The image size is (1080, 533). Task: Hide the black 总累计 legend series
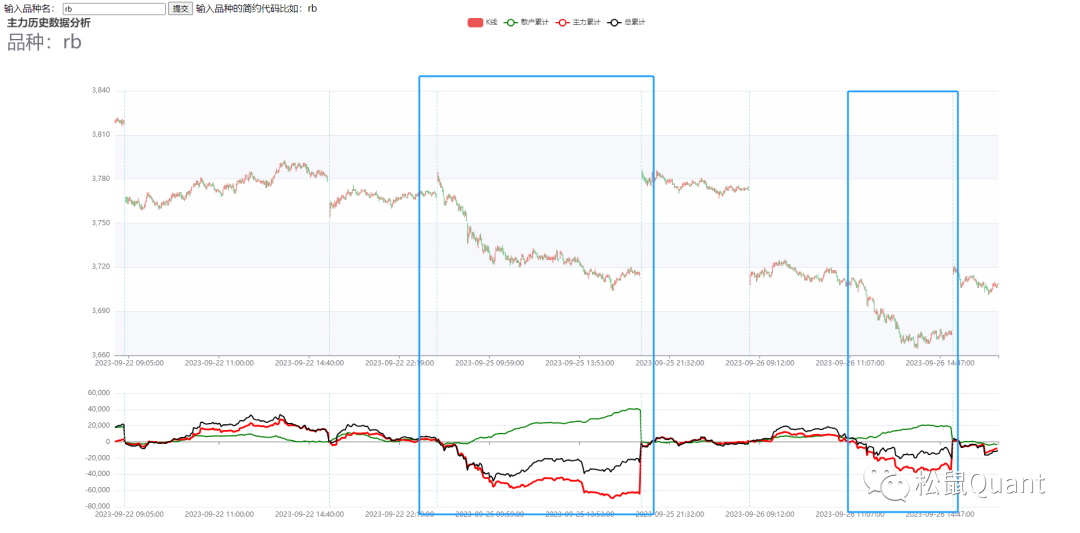tap(627, 22)
